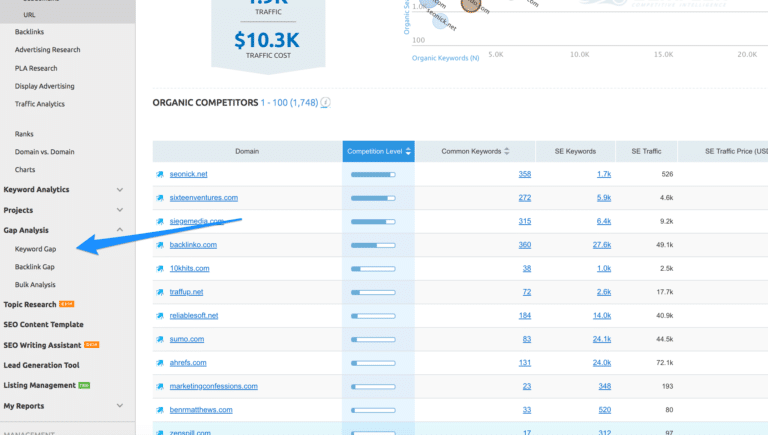The height and width of the screenshot is (435, 768).
Task: Open SEO Writing Assistant
Action: (42, 345)
